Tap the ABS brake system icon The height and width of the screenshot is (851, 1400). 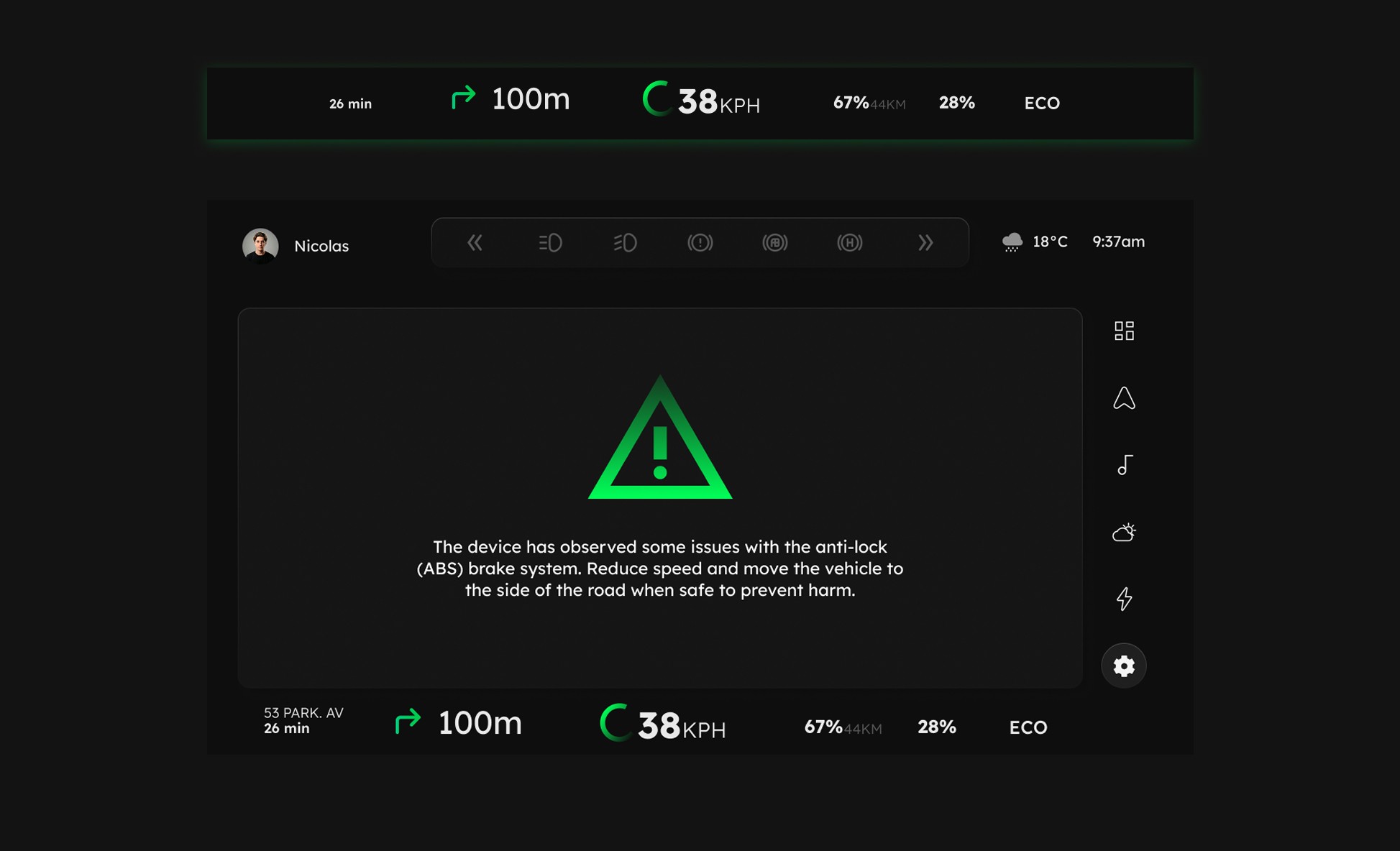tap(774, 243)
